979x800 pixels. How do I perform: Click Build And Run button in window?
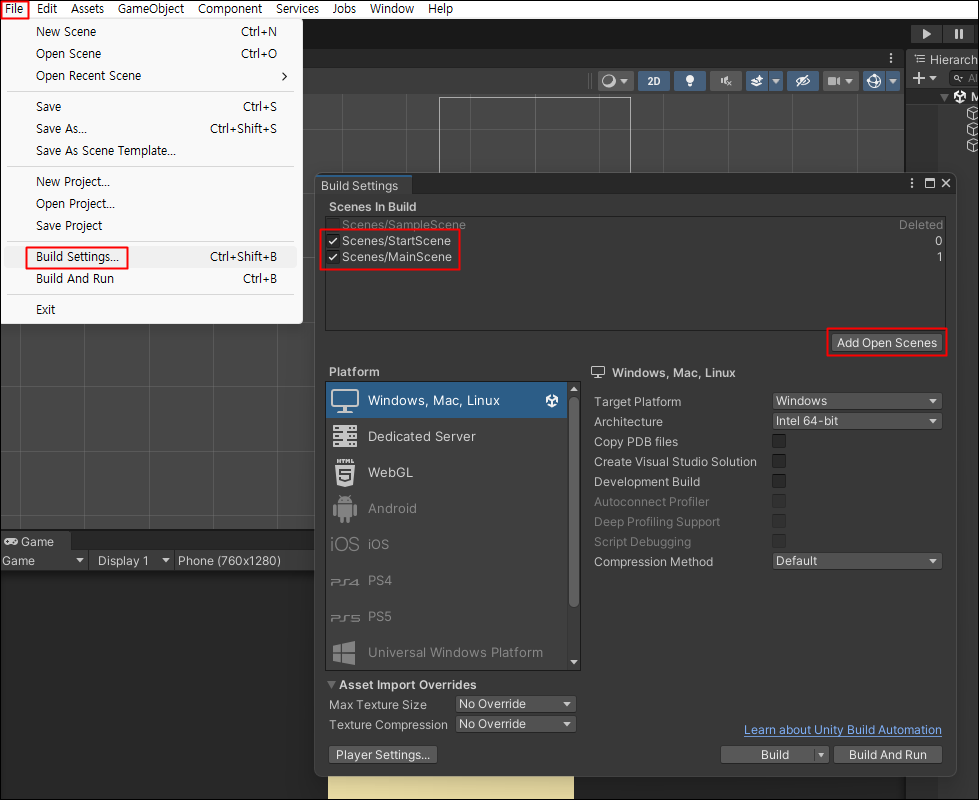pyautogui.click(x=887, y=754)
